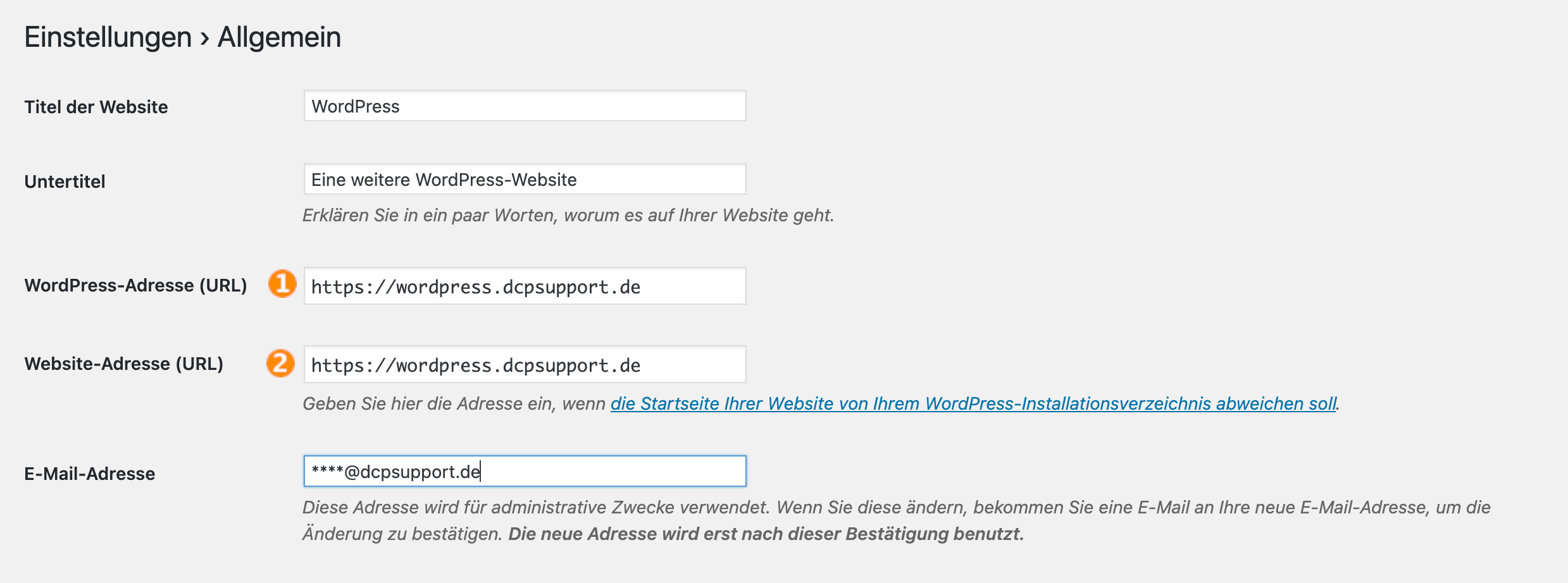The width and height of the screenshot is (1568, 583).
Task: Focus the Titel der Website text field
Action: pyautogui.click(x=525, y=106)
